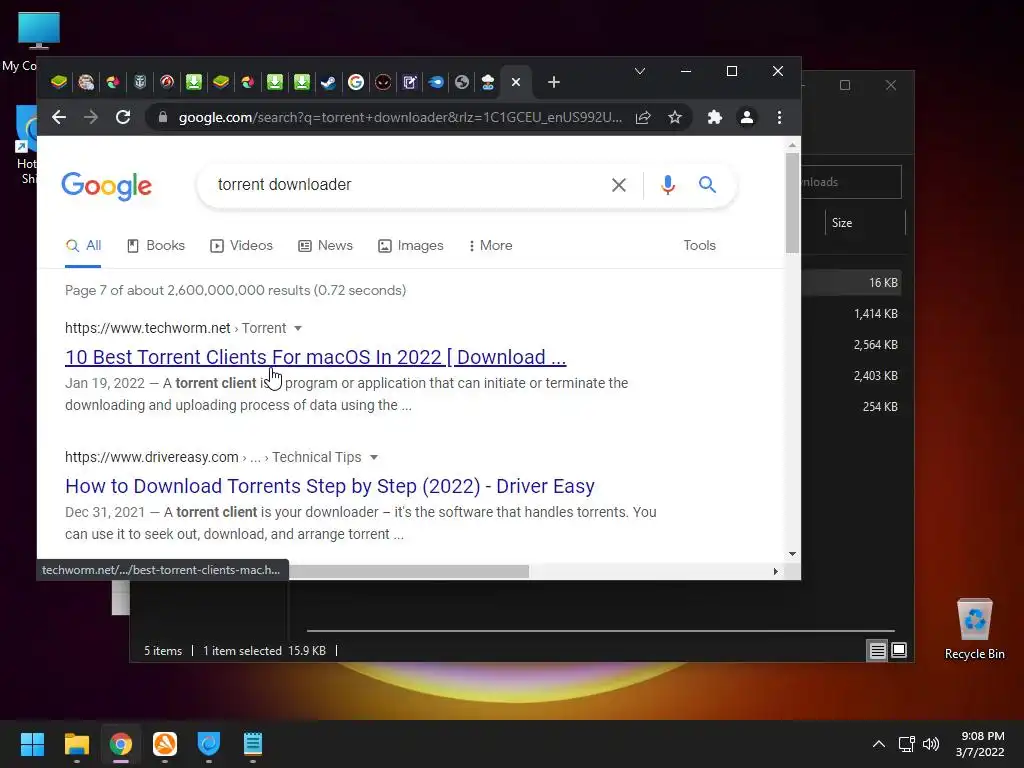The image size is (1024, 768).
Task: Reload the Google search page
Action: pos(123,118)
